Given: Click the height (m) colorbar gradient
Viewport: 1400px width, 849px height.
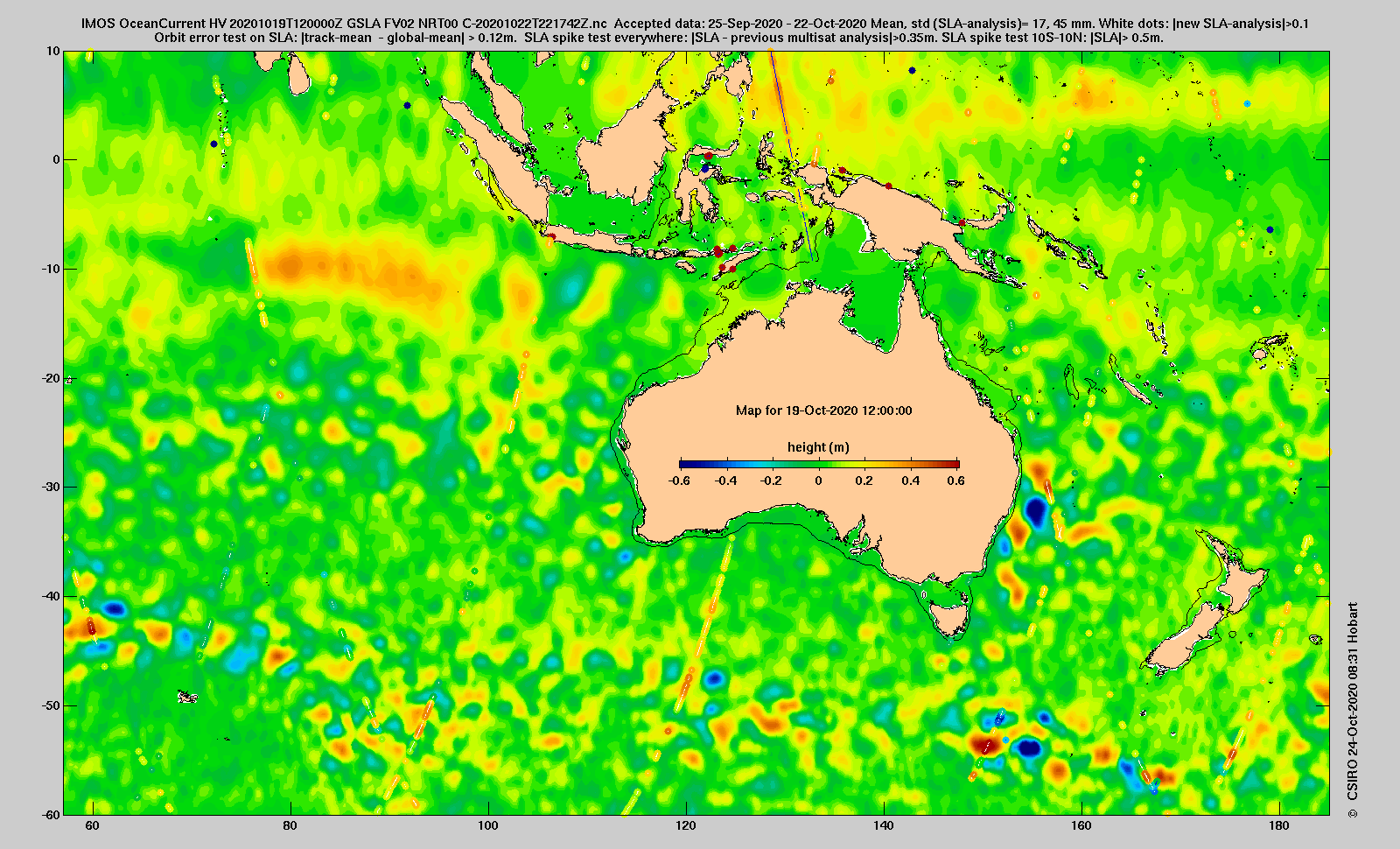Looking at the screenshot, I should tap(819, 464).
